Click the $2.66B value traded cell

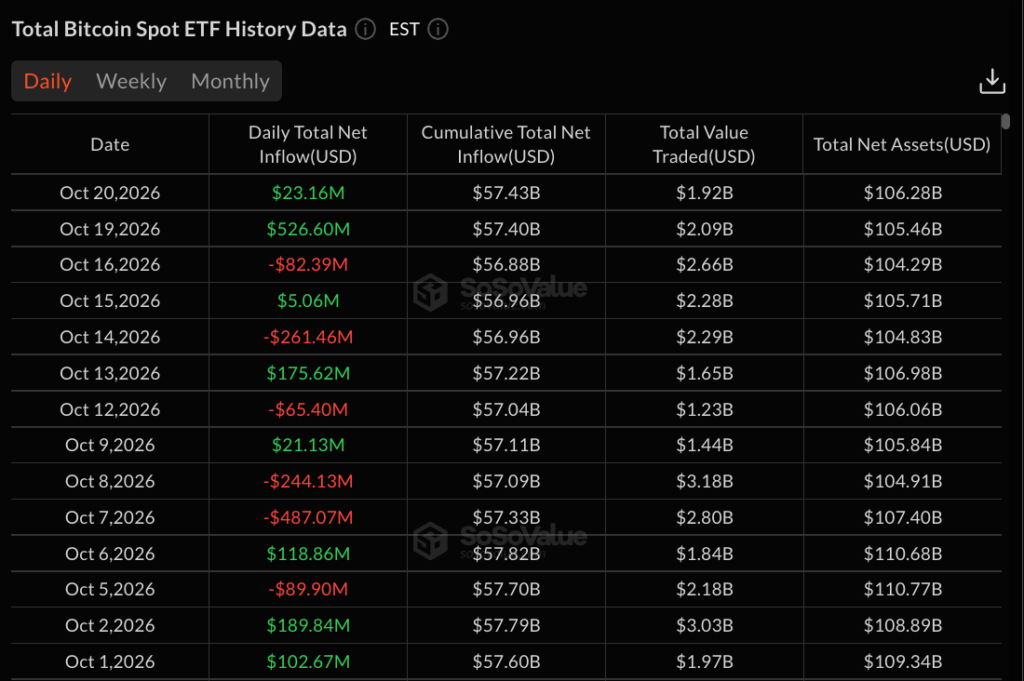pyautogui.click(x=704, y=264)
